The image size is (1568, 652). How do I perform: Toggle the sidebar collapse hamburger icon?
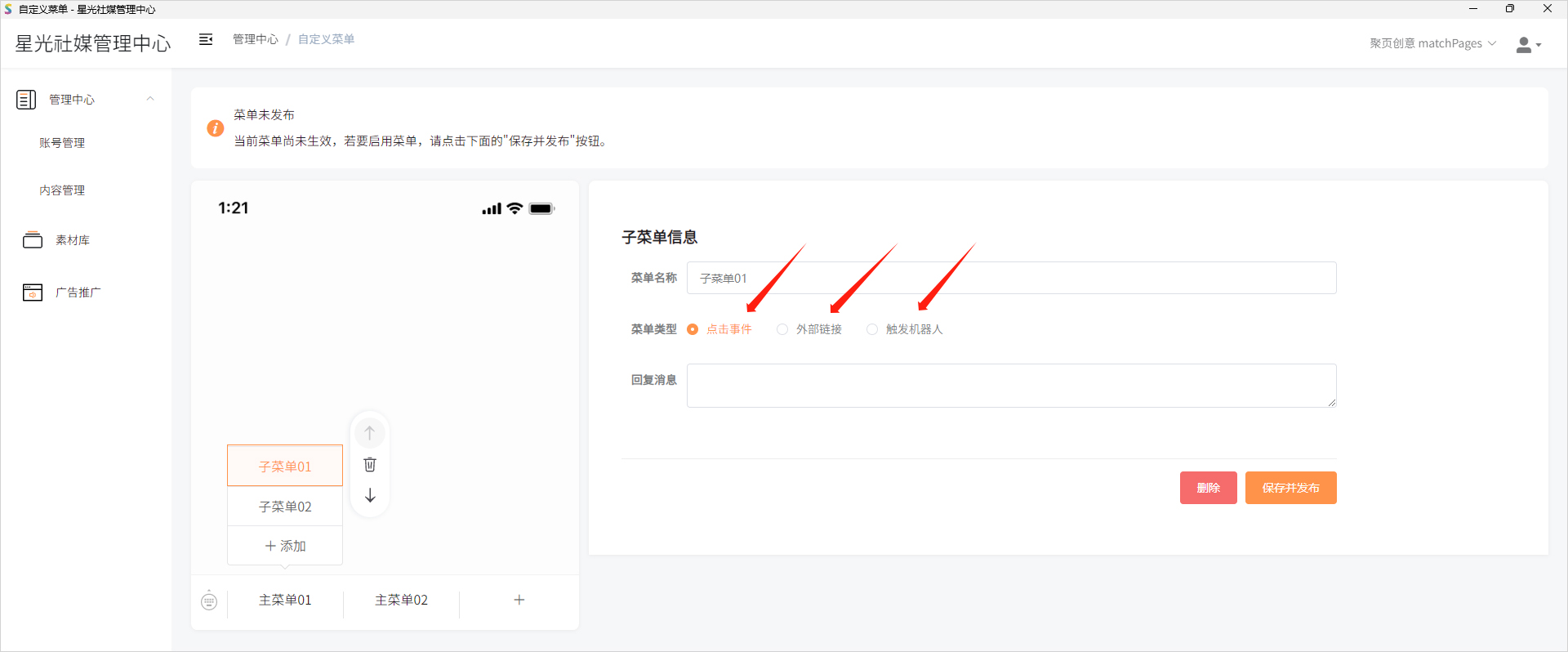206,39
